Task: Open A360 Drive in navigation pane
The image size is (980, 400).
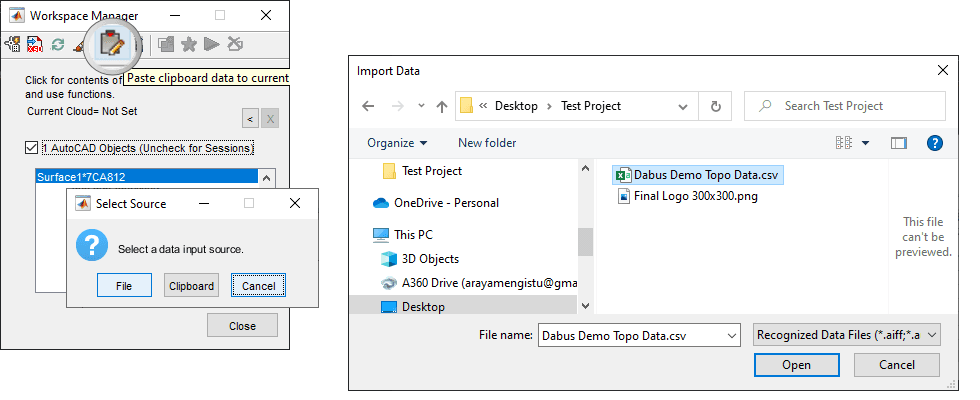Action: [x=479, y=283]
